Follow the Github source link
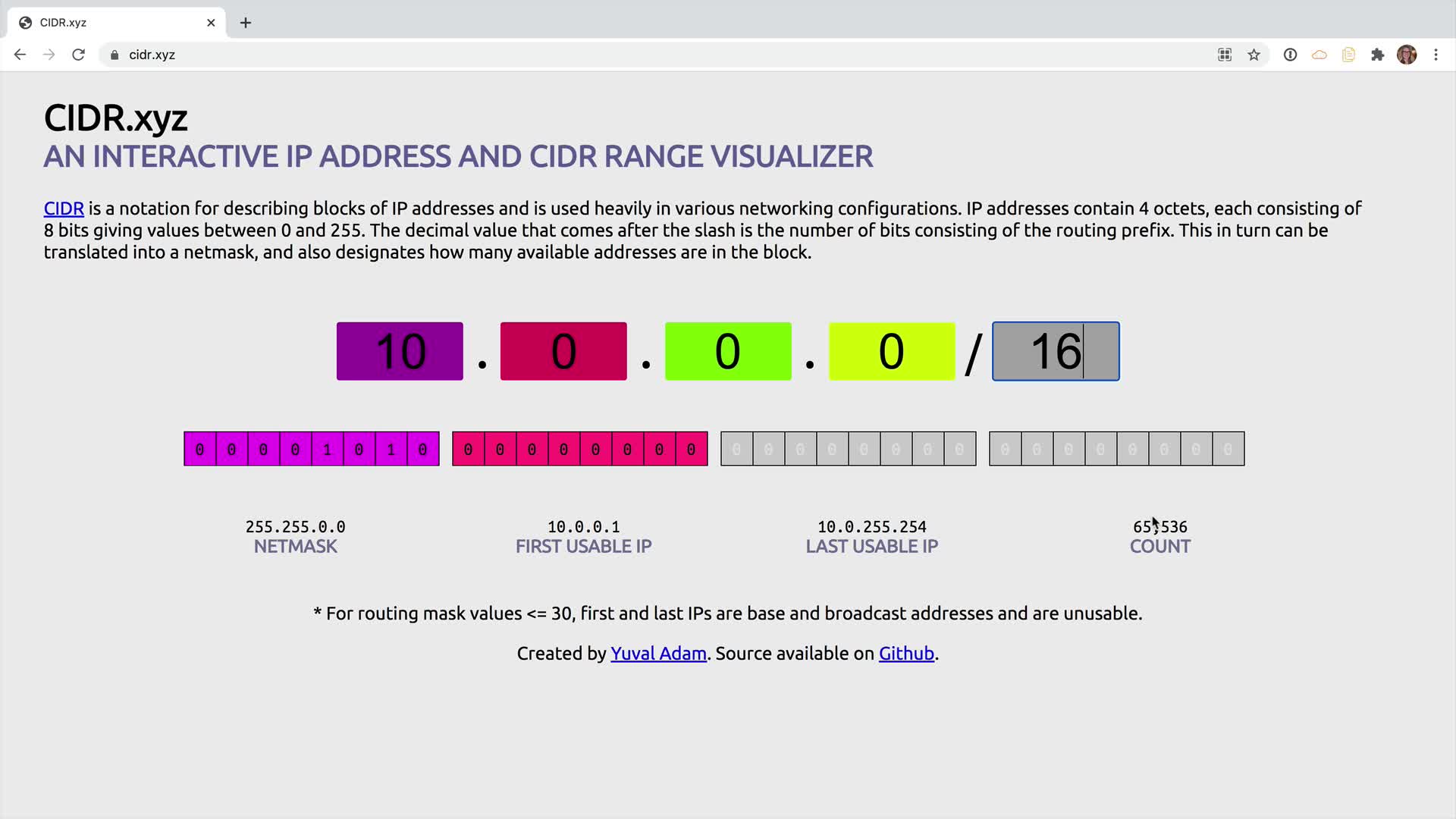This screenshot has width=1456, height=819. [906, 654]
